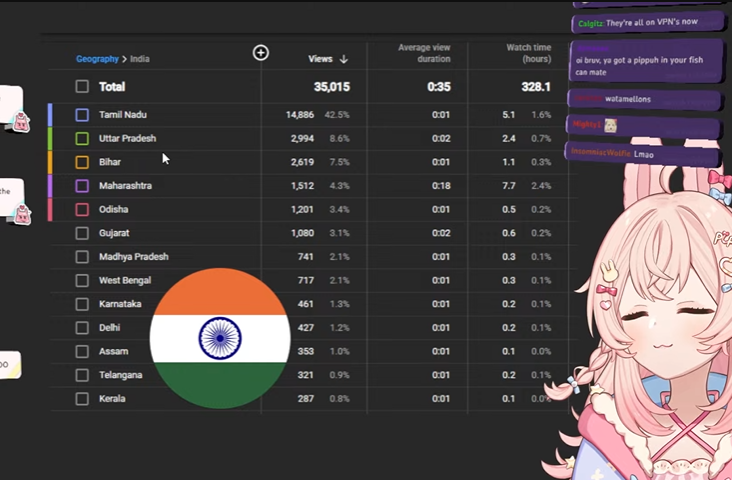
Task: Click the emote in Mighty's chat message
Action: coord(611,125)
